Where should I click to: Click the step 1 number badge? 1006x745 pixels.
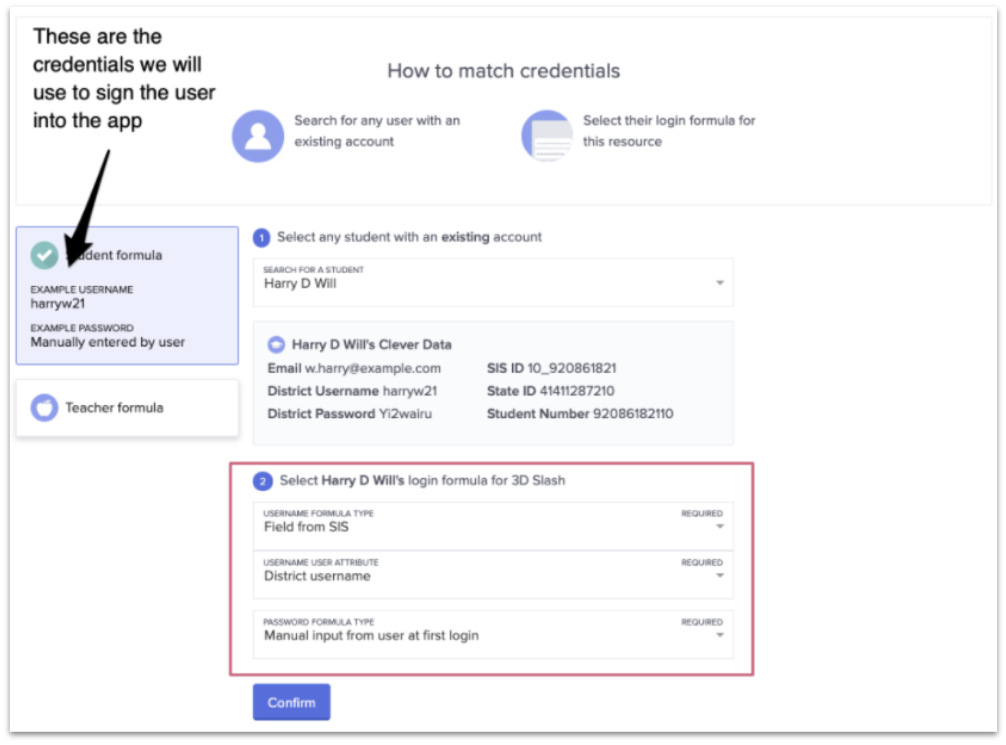(x=262, y=238)
